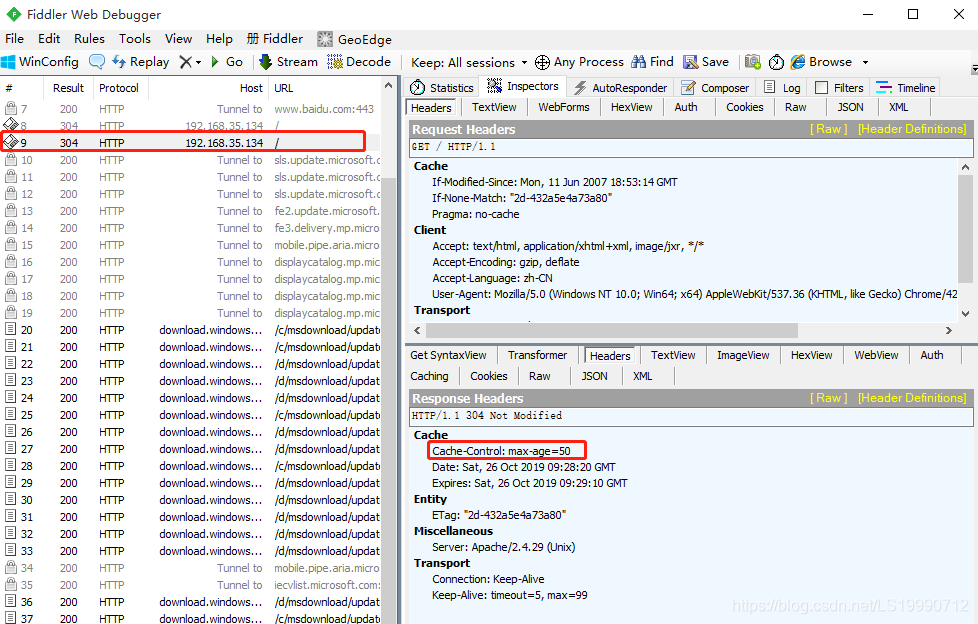Open the Browse dropdown arrow
Viewport: 978px width, 624px height.
click(865, 62)
